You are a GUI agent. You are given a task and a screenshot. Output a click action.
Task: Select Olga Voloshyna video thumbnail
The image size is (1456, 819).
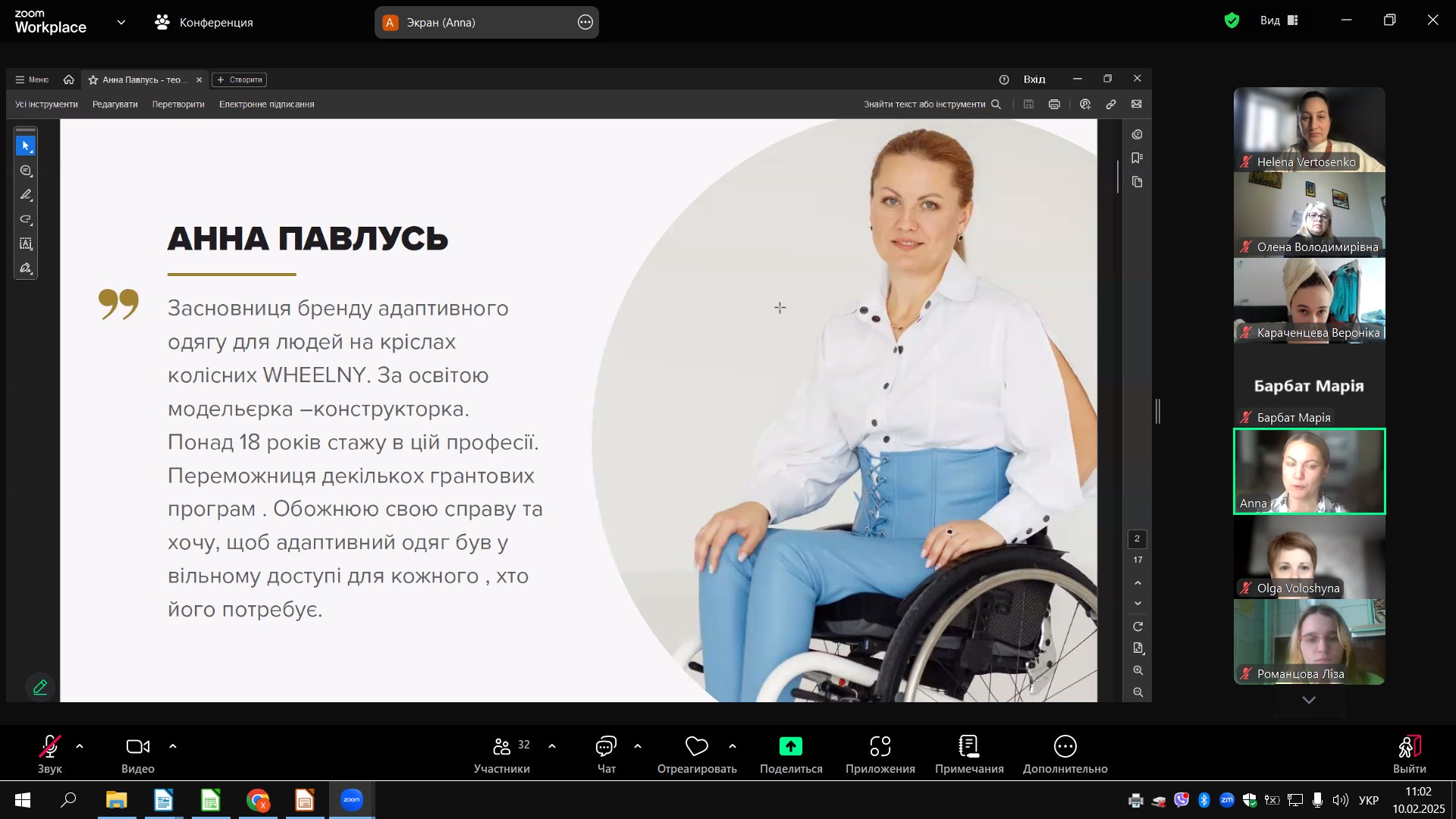[1309, 557]
